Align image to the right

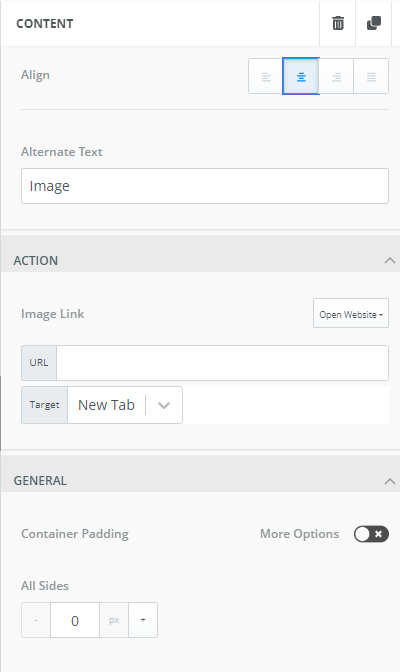[x=336, y=76]
